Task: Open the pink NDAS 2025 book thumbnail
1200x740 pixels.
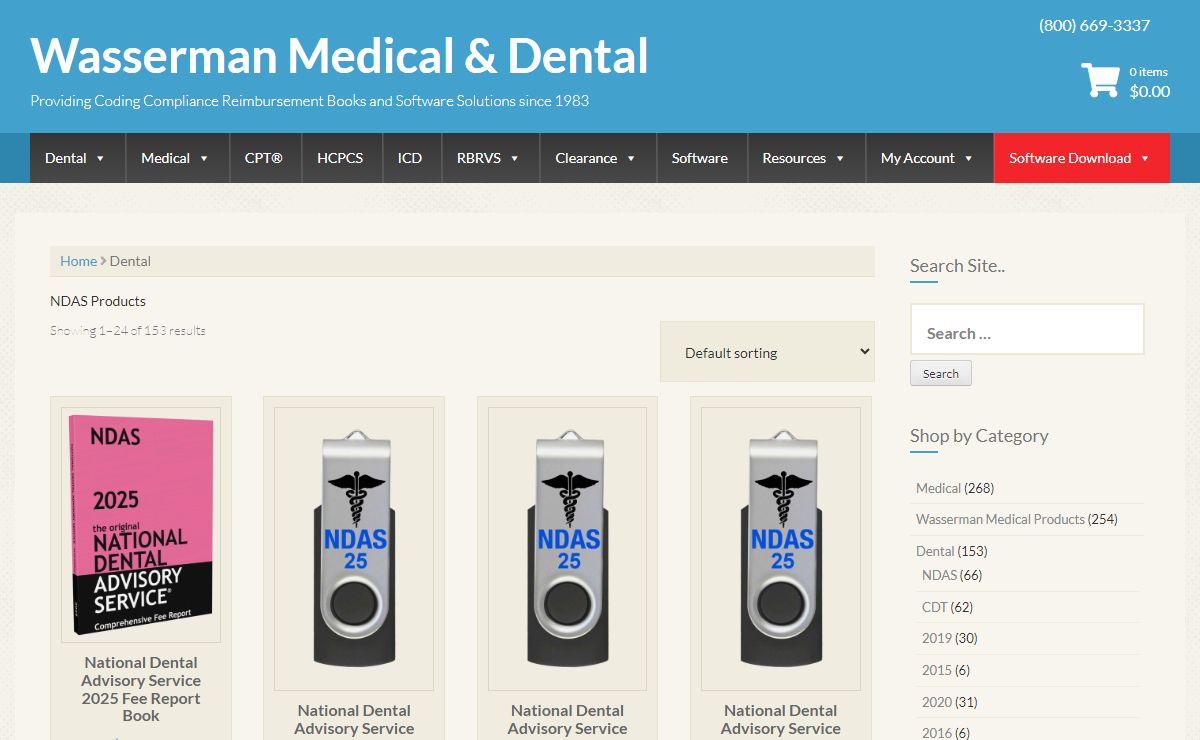Action: (x=141, y=525)
